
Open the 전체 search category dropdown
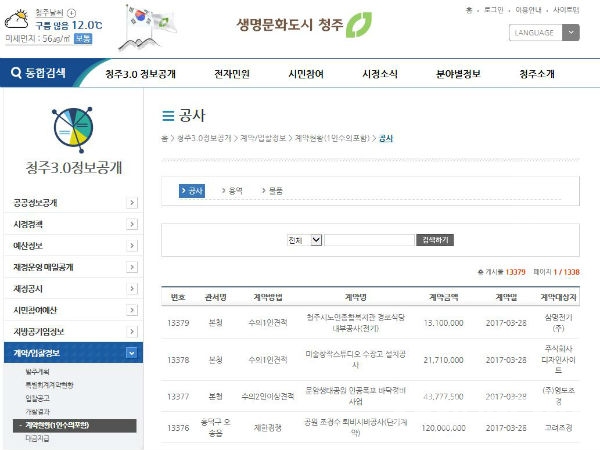click(303, 240)
